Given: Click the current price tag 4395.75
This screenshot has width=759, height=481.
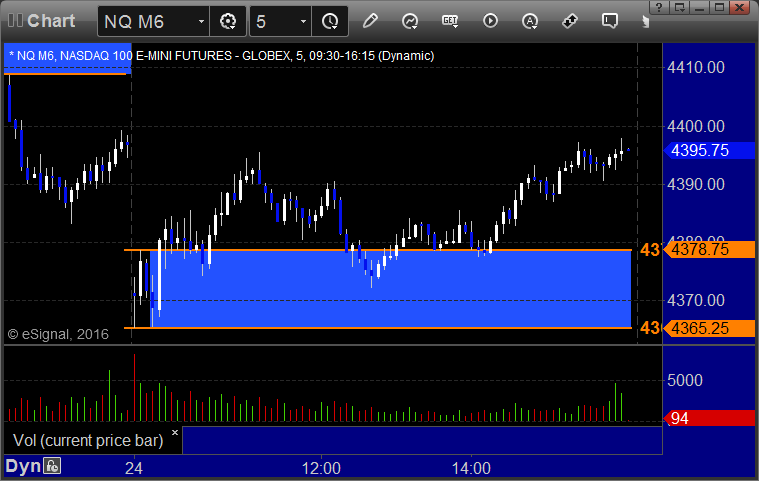Looking at the screenshot, I should 709,150.
